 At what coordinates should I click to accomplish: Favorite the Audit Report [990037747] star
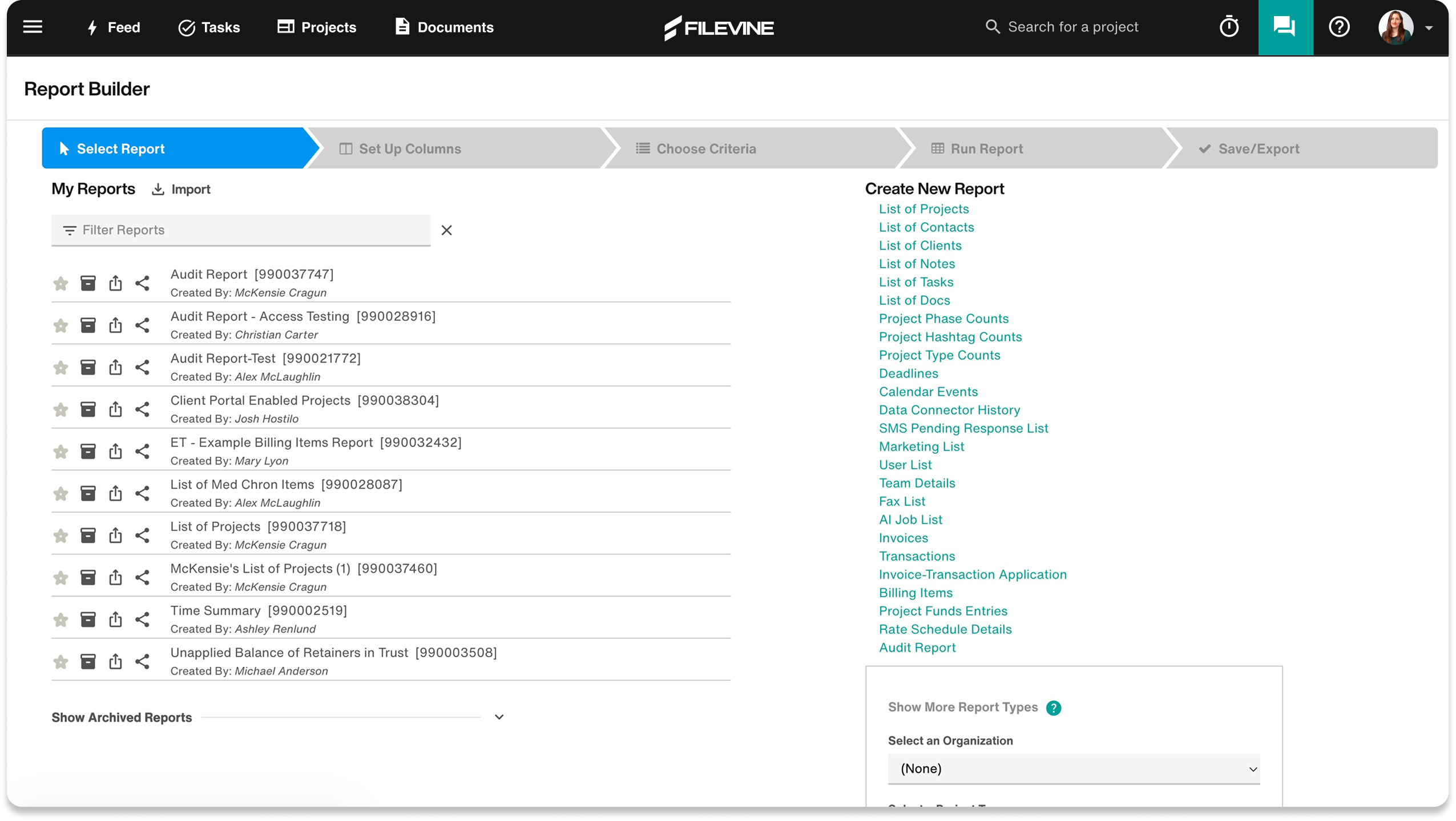point(61,283)
